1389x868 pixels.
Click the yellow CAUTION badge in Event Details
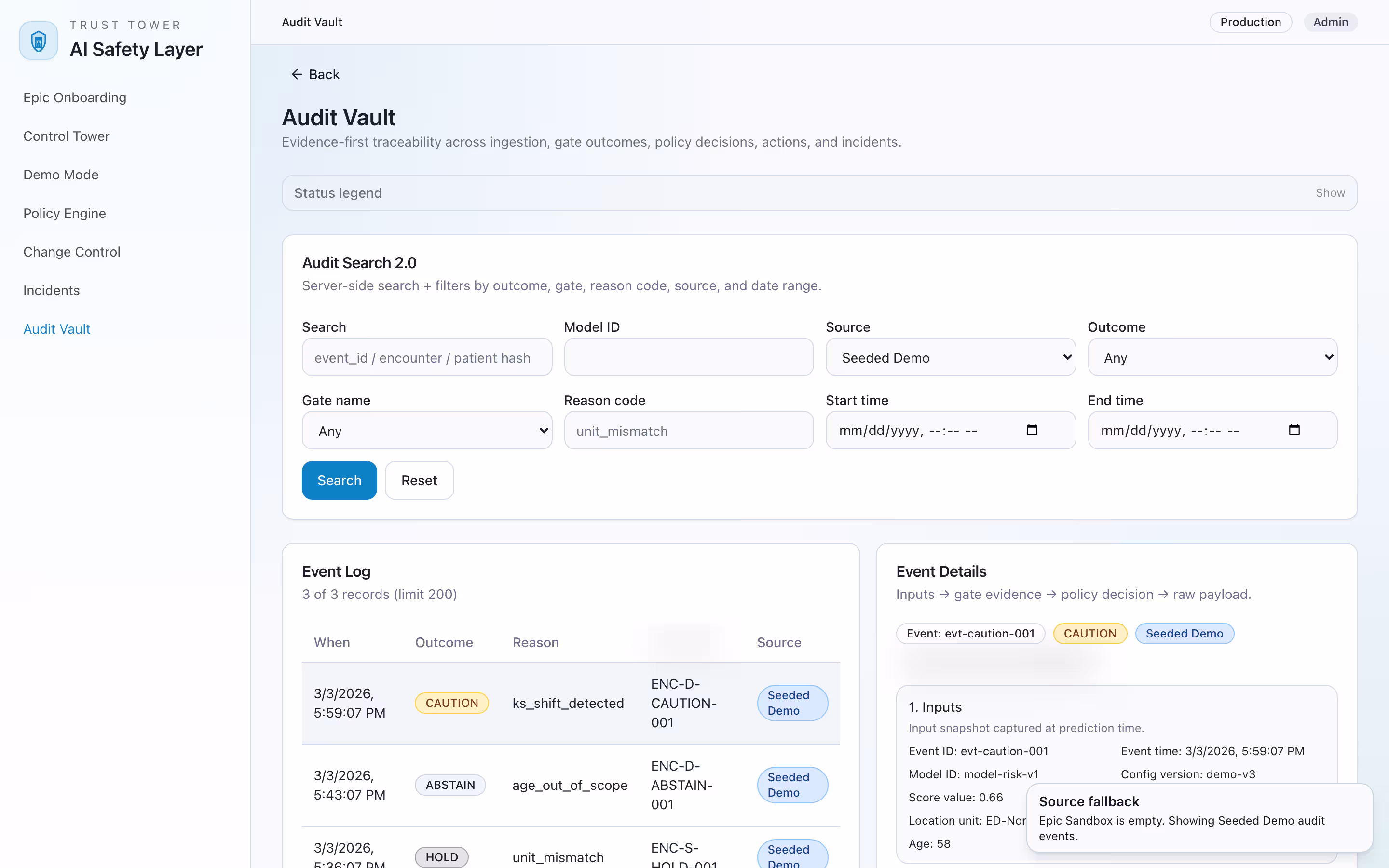tap(1089, 633)
